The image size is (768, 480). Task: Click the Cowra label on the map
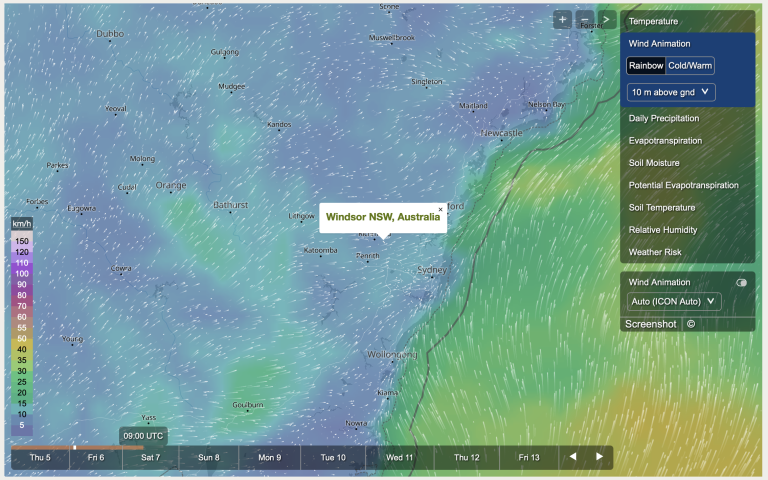click(121, 268)
